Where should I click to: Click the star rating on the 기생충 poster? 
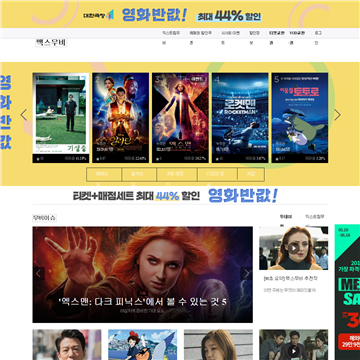pos(39,159)
